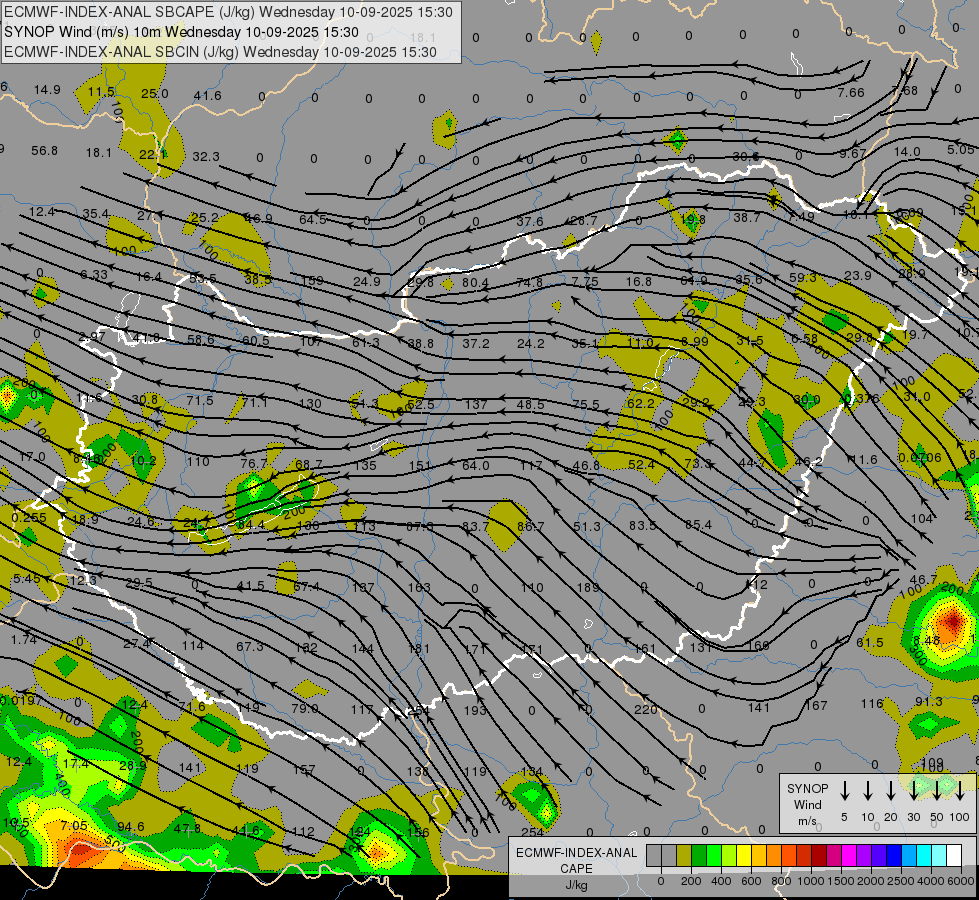Pick the white swatch ending the CAPE scale
Viewport: 979px width, 900px height.
(x=954, y=855)
